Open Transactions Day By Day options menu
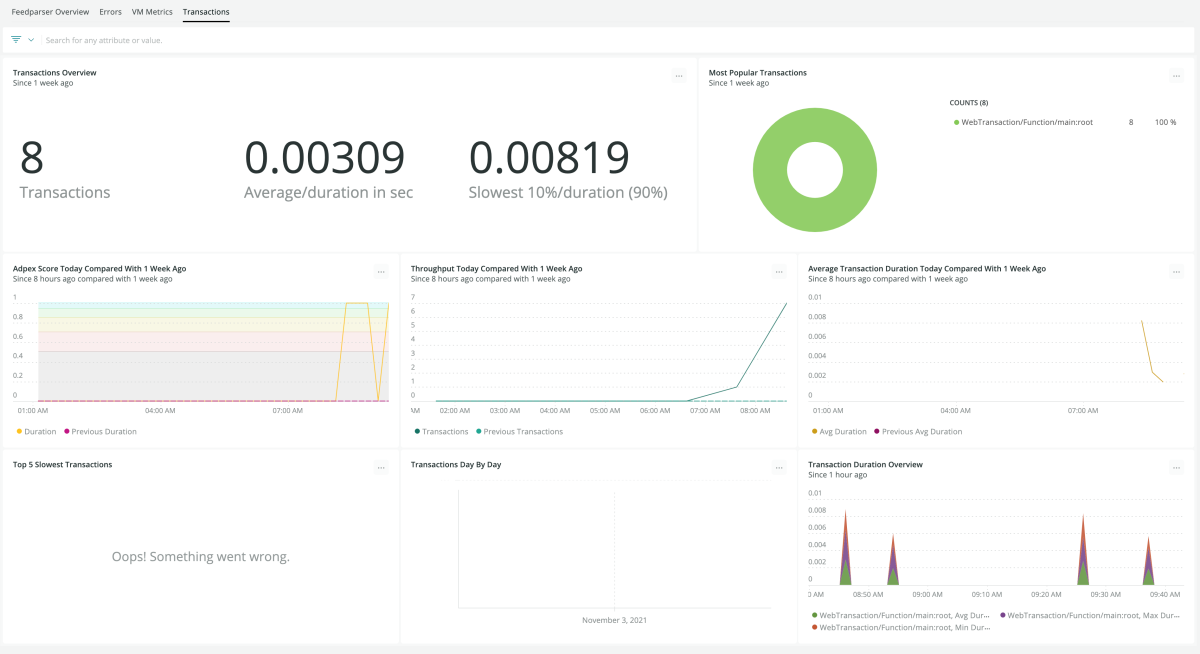The height and width of the screenshot is (654, 1200). [x=779, y=468]
